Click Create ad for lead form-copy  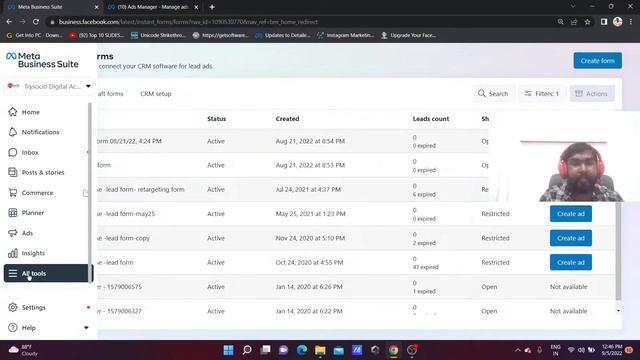[571, 238]
